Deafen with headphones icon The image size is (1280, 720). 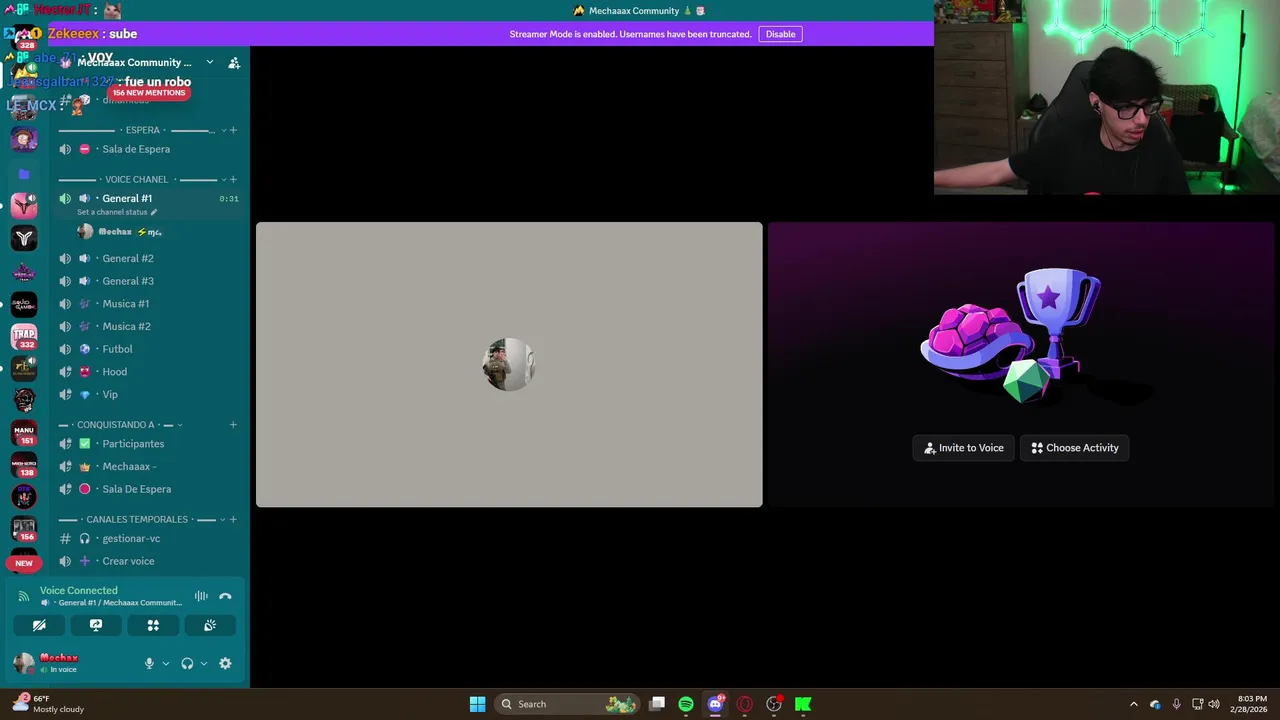tap(187, 663)
